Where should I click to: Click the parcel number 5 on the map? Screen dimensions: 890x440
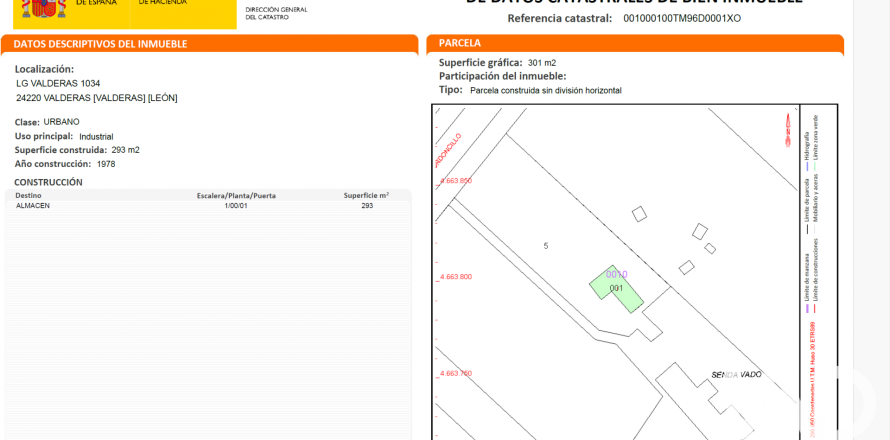click(x=546, y=246)
